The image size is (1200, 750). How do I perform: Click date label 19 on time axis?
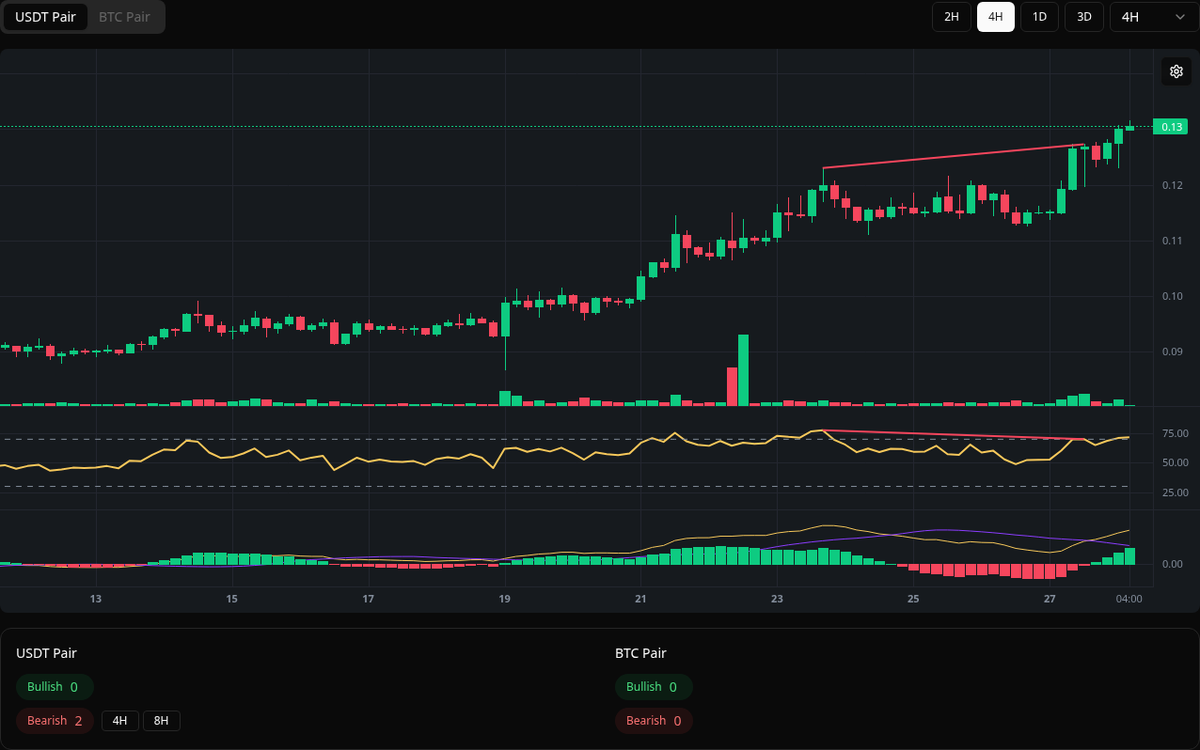(x=504, y=599)
